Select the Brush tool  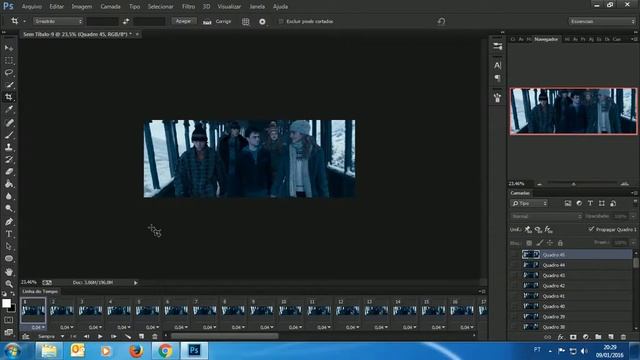9,135
